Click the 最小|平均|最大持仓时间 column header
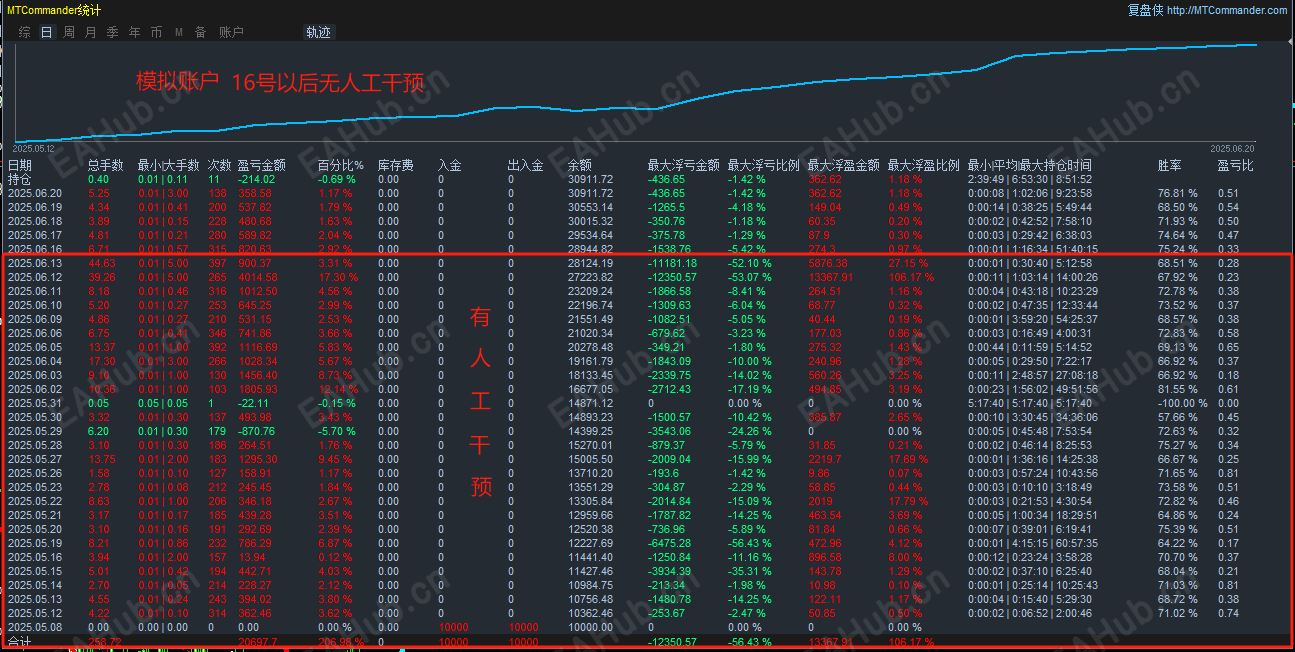Viewport: 1295px width, 652px height. click(1030, 165)
